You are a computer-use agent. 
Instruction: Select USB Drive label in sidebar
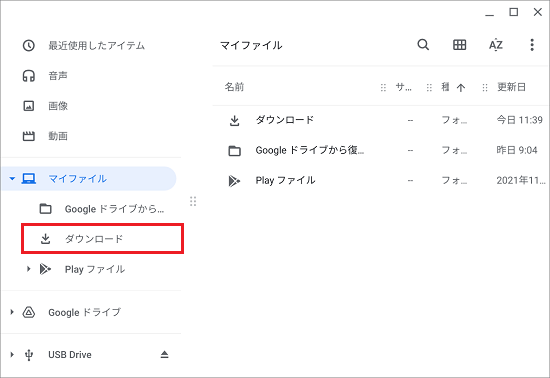pos(70,355)
